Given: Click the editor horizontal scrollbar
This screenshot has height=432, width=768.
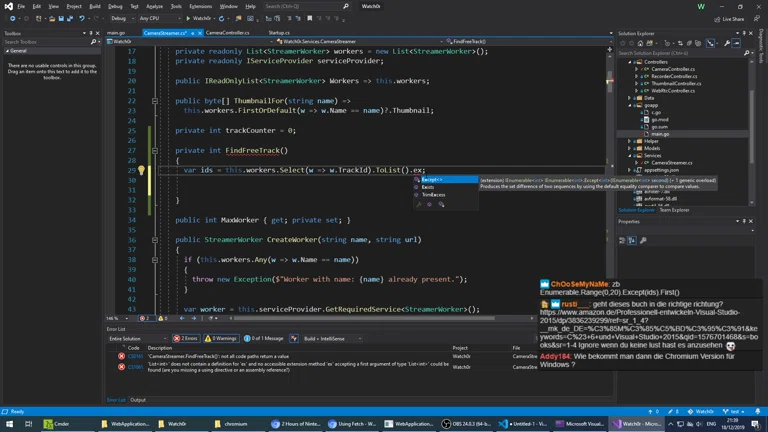Looking at the screenshot, I should (x=363, y=318).
